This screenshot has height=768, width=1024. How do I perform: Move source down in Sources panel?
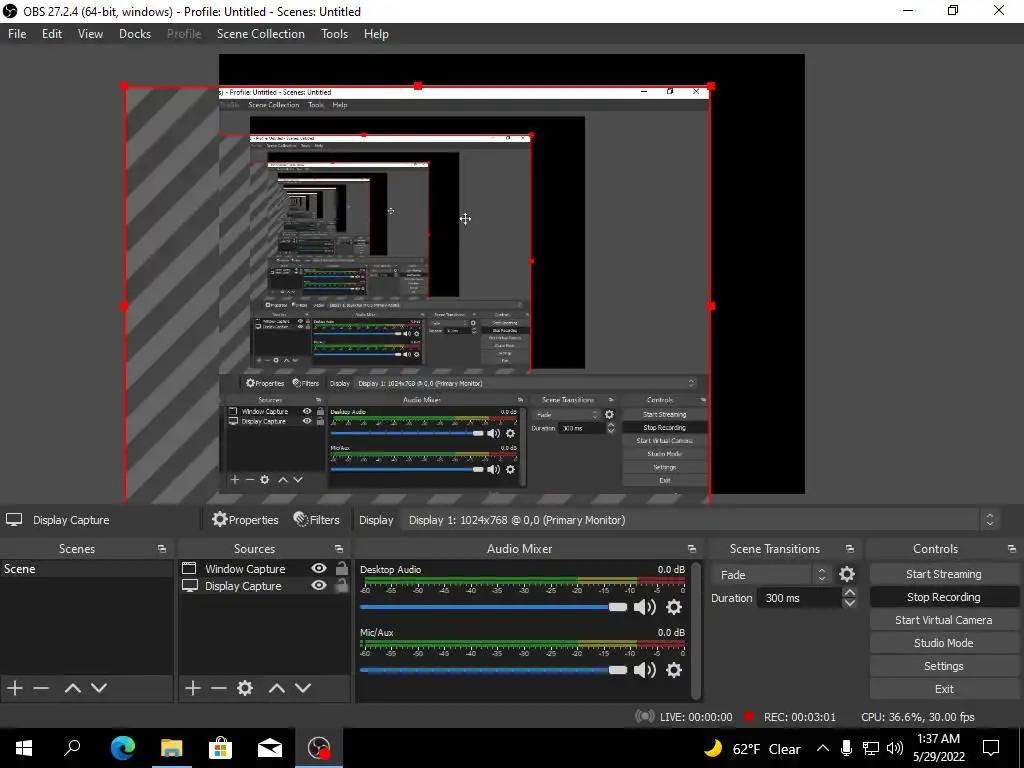pos(302,688)
